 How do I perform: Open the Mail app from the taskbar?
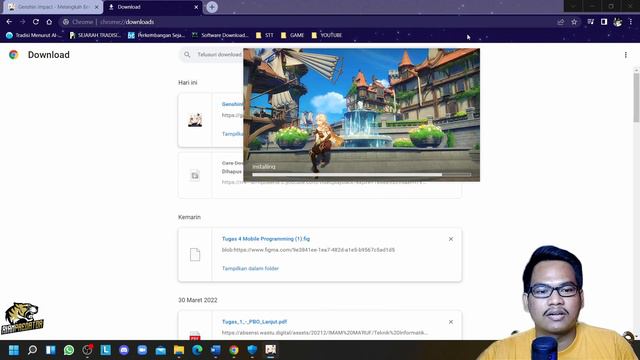161,350
